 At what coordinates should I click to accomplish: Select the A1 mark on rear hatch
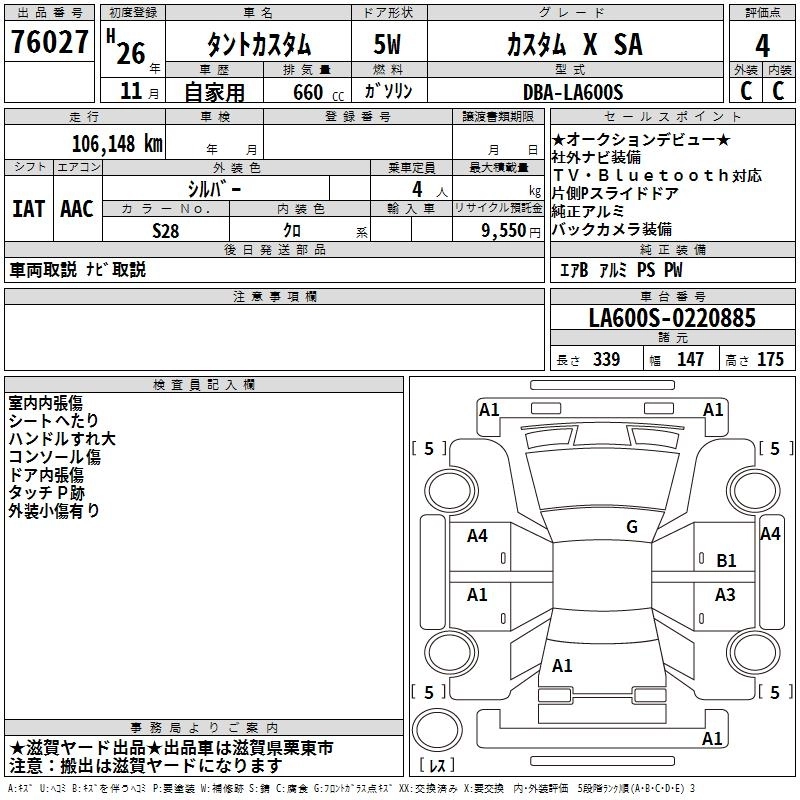(x=562, y=665)
